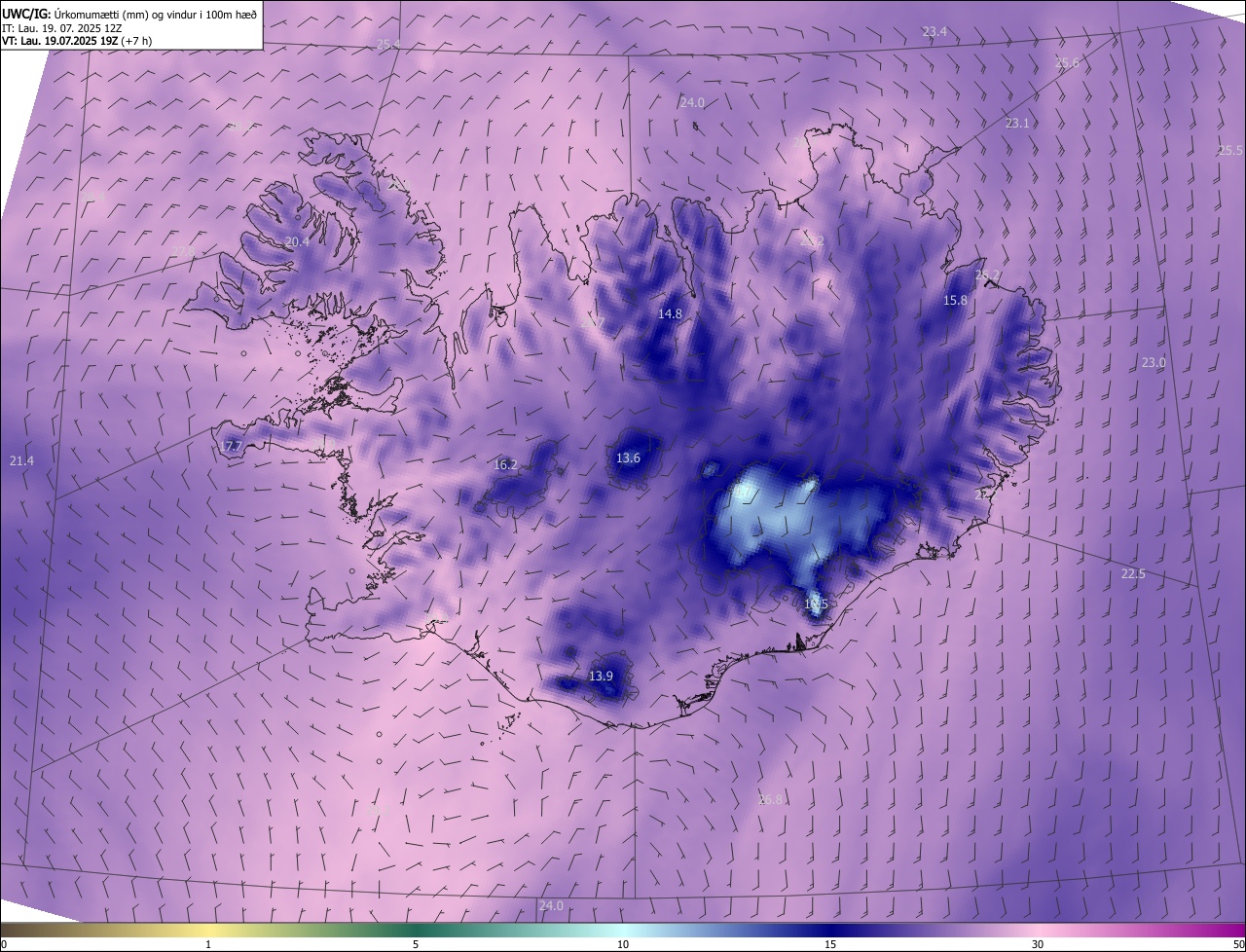1246x952 pixels.
Task: Click the colorbar tick label 1
Action: pyautogui.click(x=208, y=944)
